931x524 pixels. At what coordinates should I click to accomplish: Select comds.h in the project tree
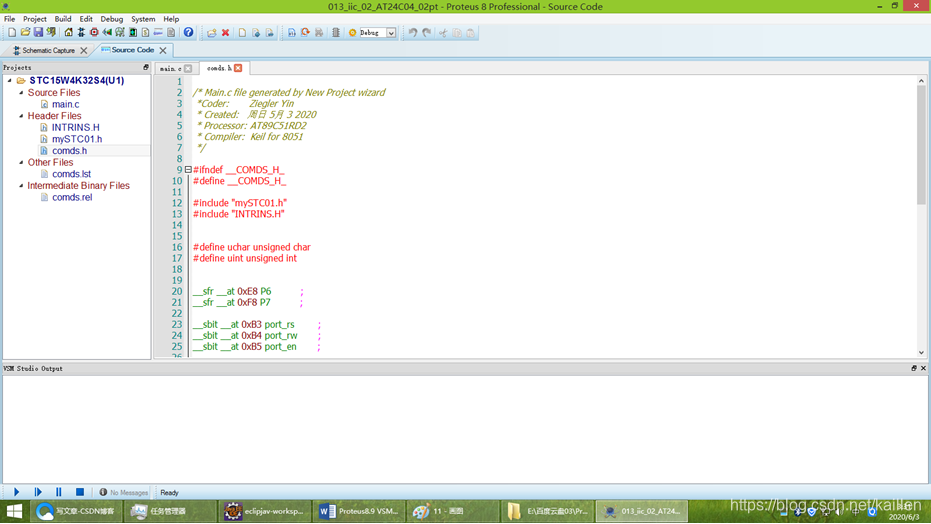coord(69,151)
